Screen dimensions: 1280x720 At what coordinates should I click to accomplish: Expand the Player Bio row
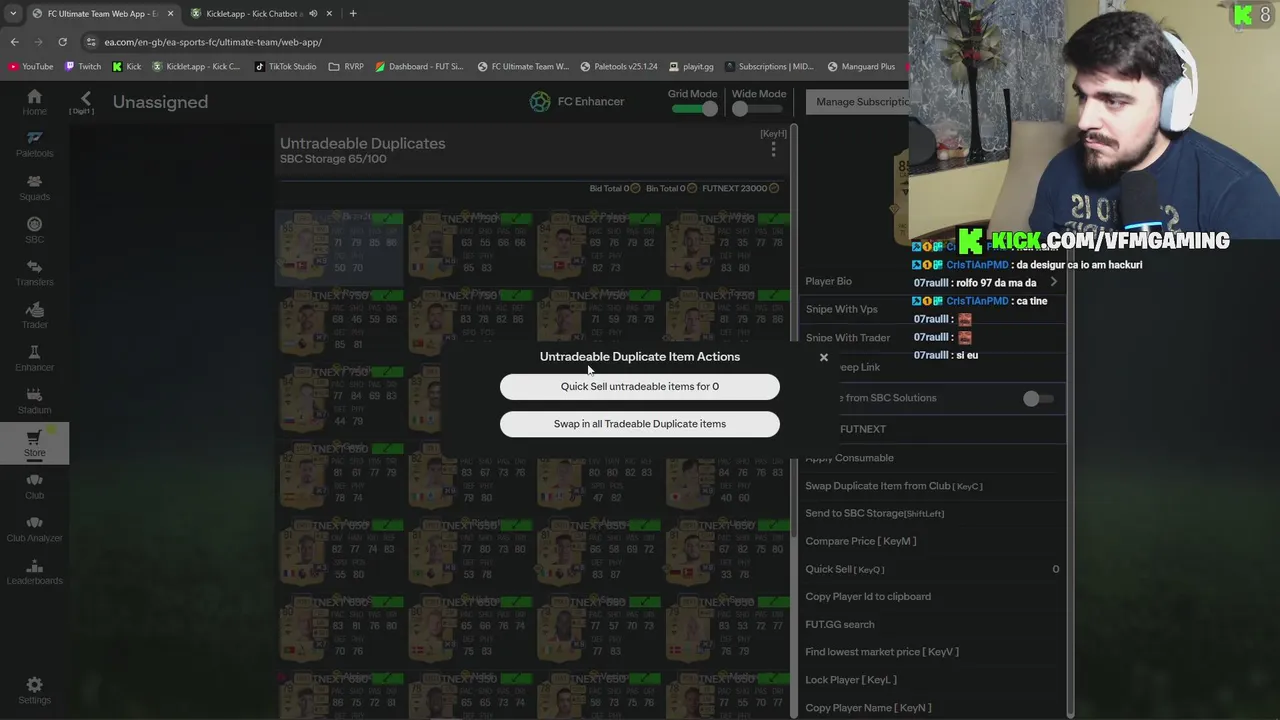point(932,282)
